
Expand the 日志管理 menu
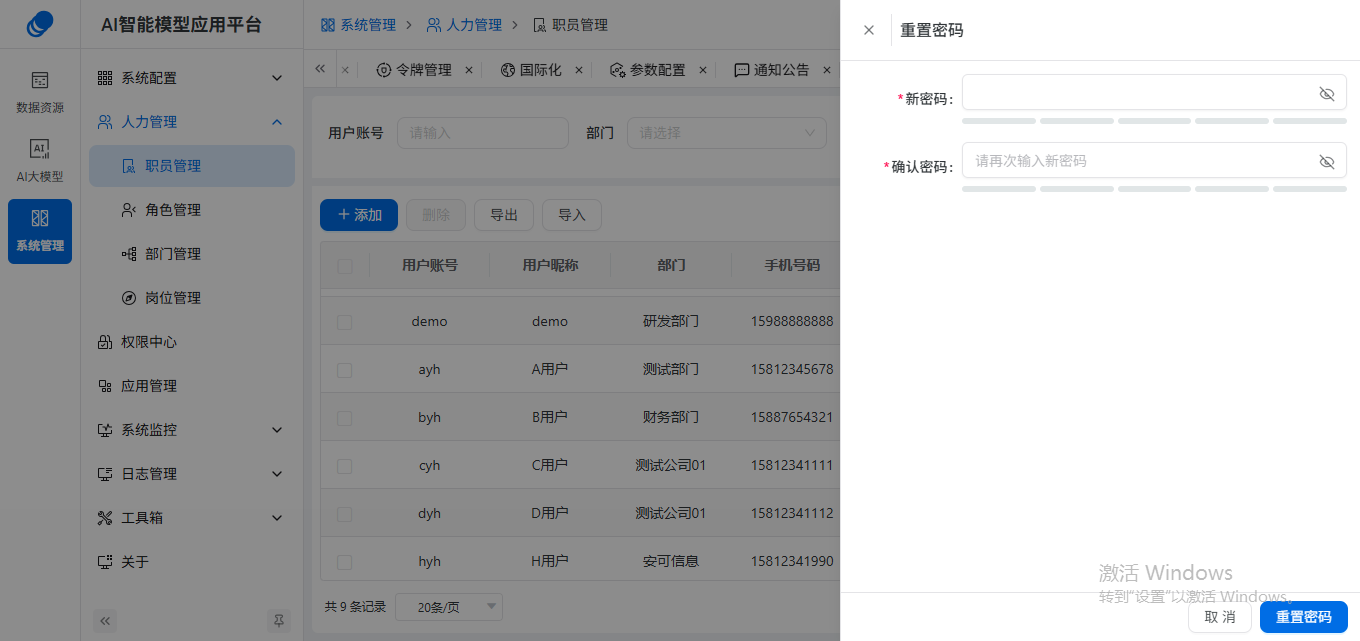277,474
